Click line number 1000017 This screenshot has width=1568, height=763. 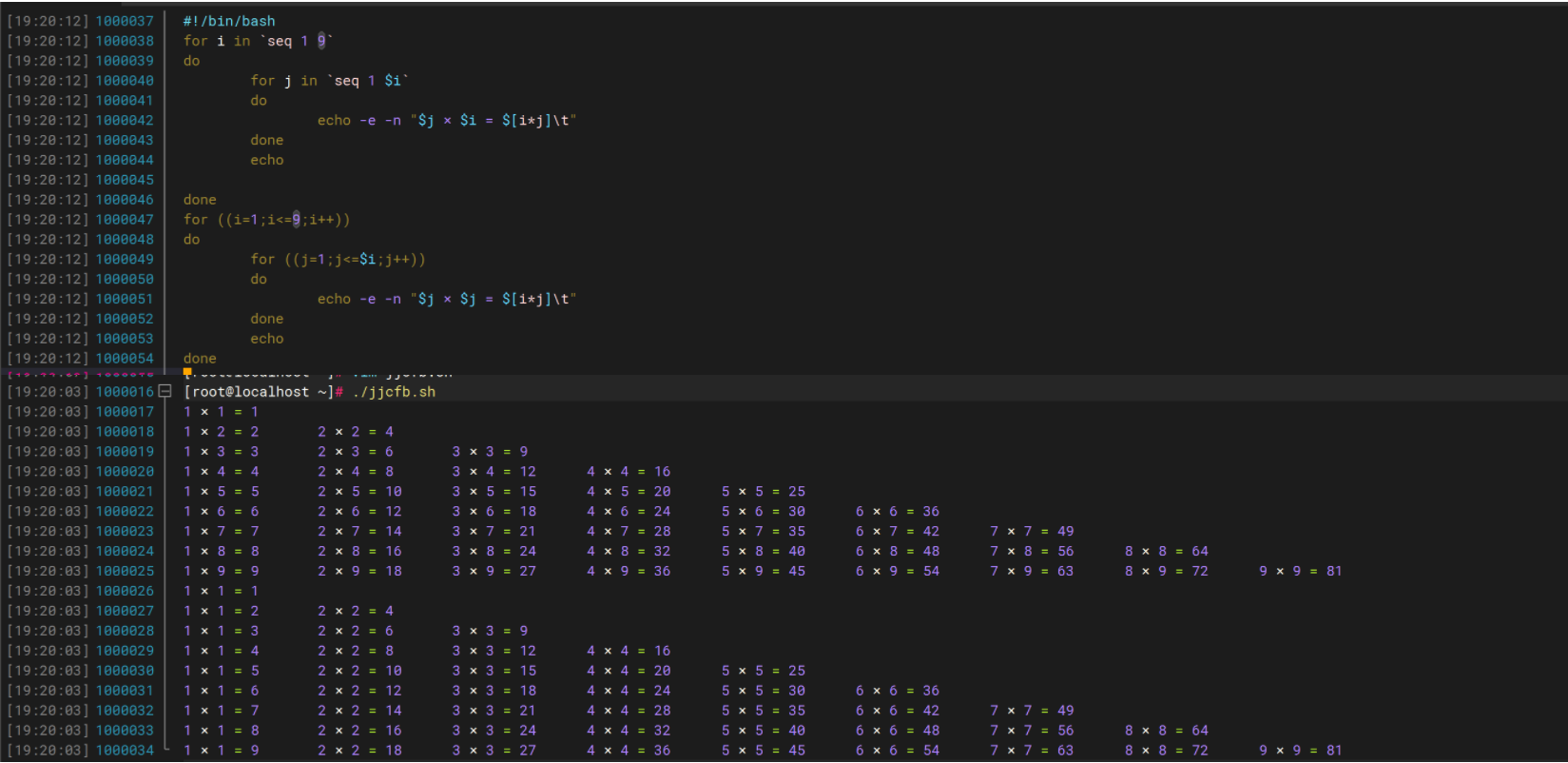[x=125, y=412]
